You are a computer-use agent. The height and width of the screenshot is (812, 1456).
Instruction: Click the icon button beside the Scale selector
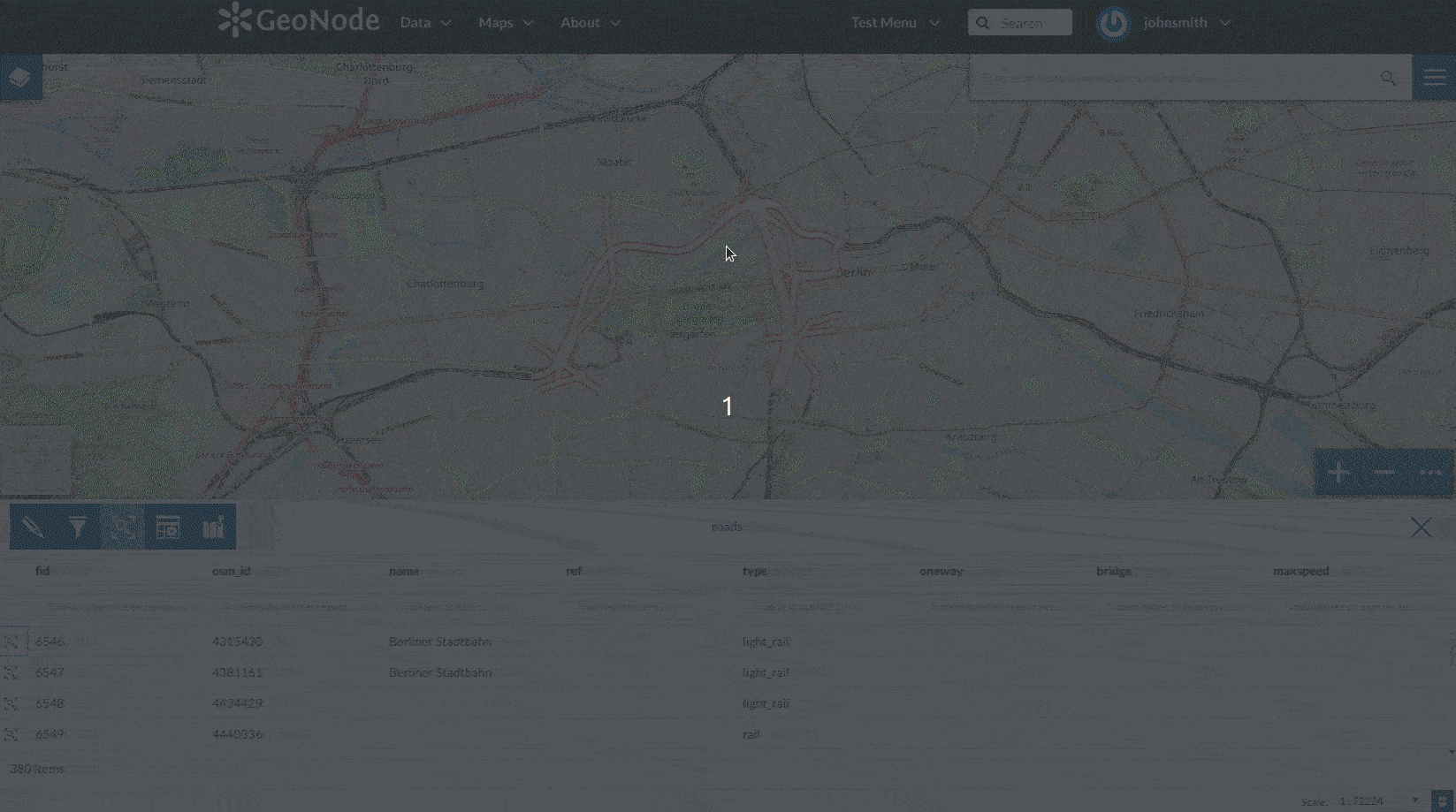pos(1443,801)
